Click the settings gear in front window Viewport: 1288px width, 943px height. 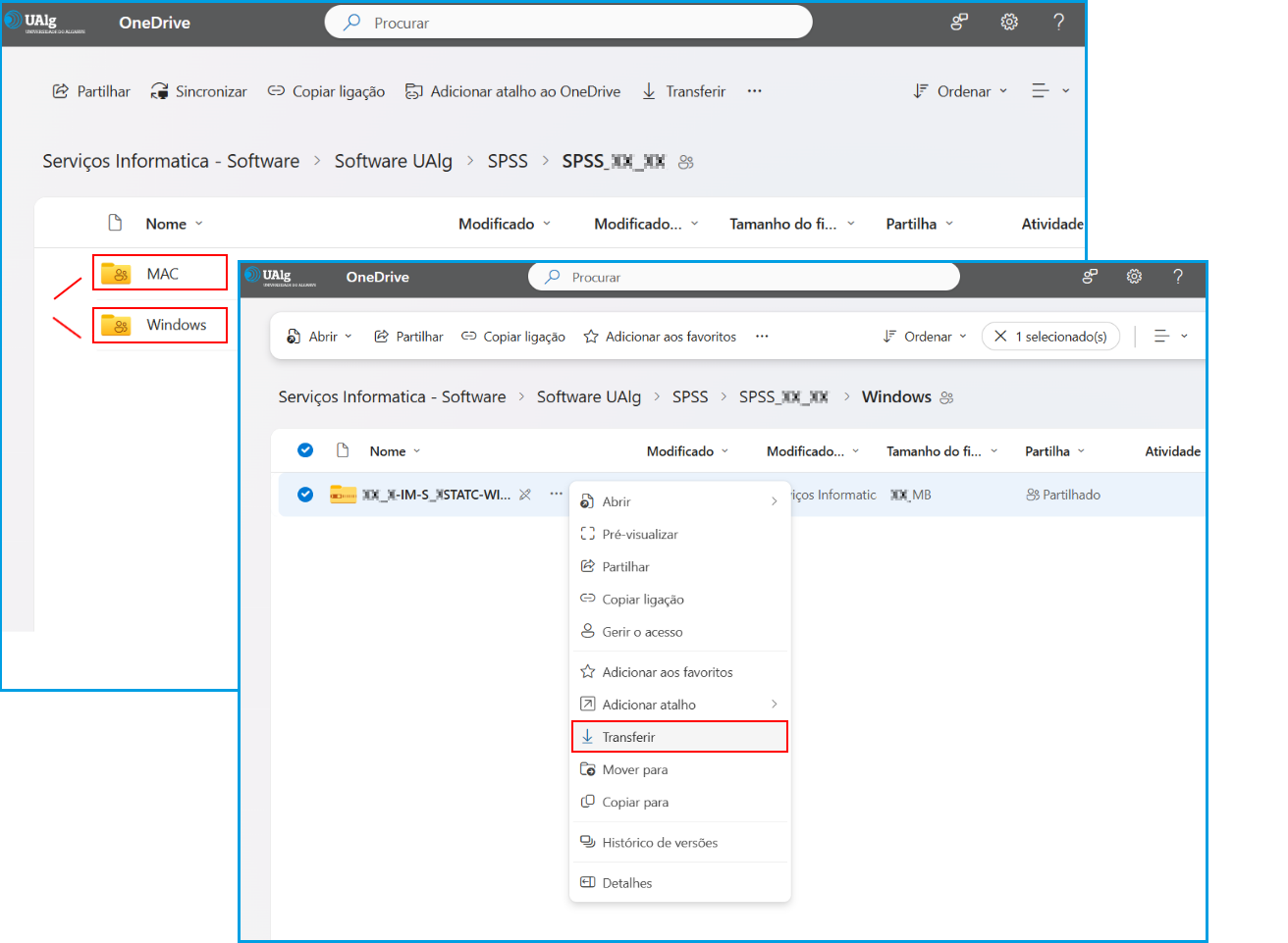[x=1134, y=277]
